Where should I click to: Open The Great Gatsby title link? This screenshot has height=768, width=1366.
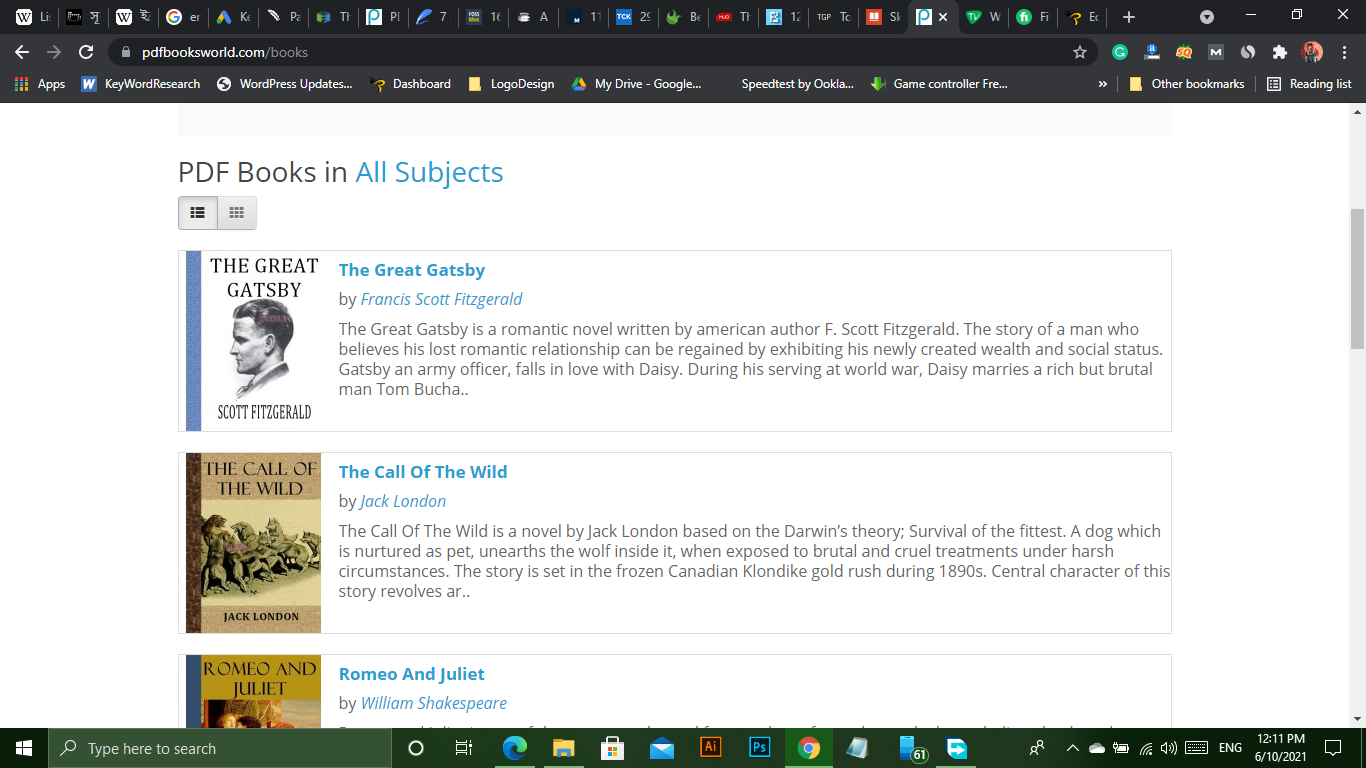point(411,270)
